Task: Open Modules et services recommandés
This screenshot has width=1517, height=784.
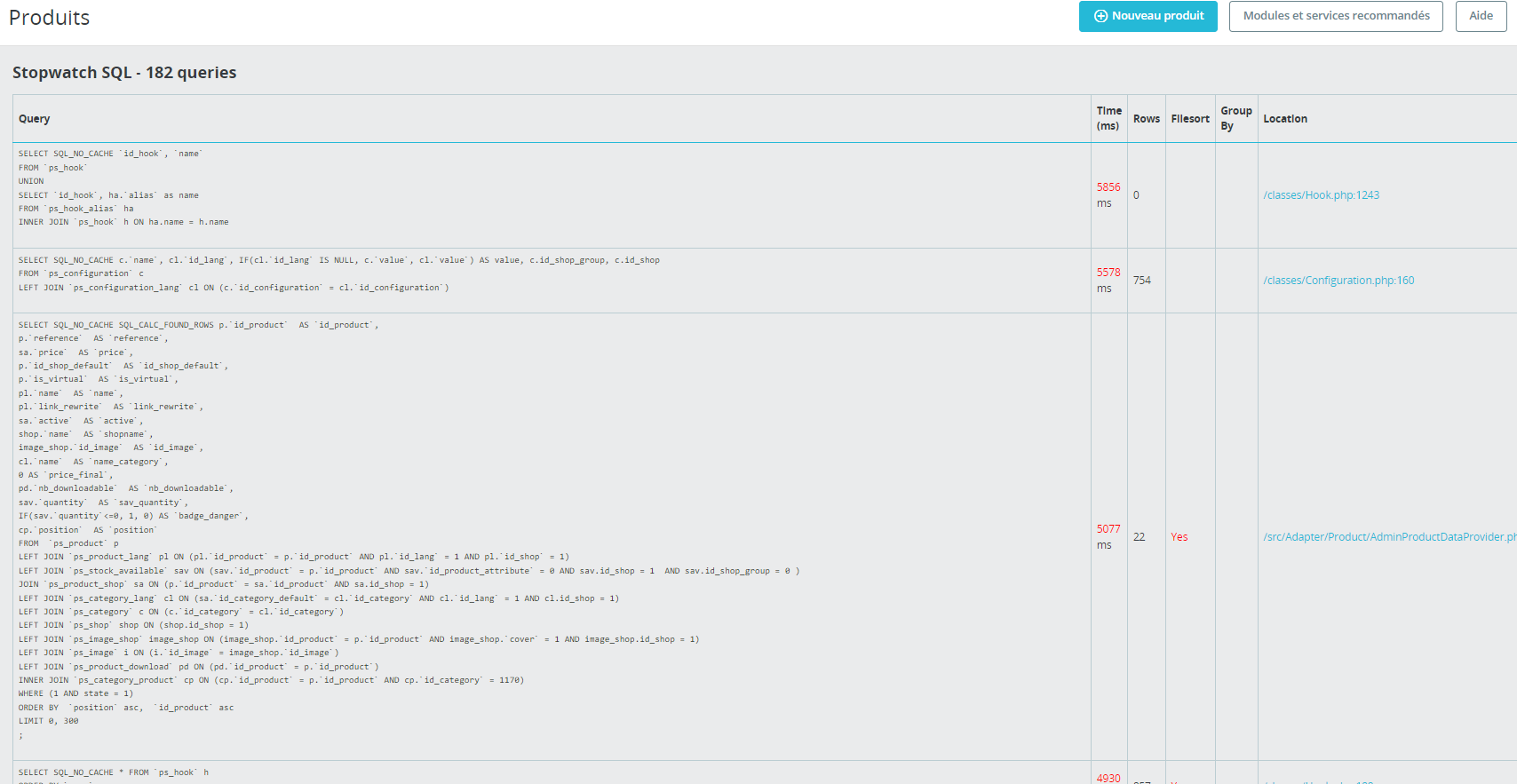Action: (1336, 16)
